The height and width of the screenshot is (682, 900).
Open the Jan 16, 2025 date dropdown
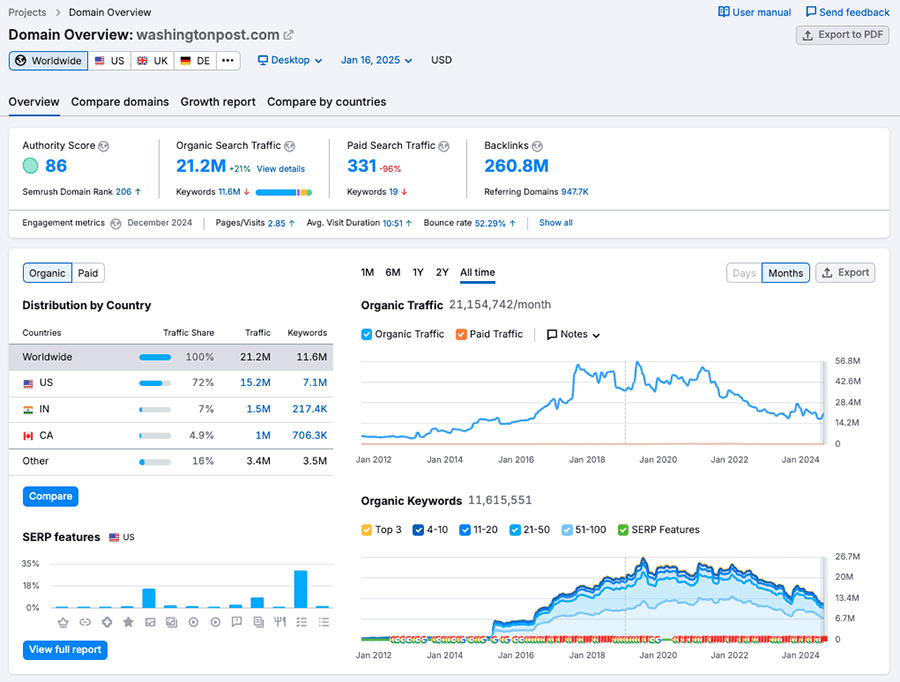pyautogui.click(x=377, y=60)
